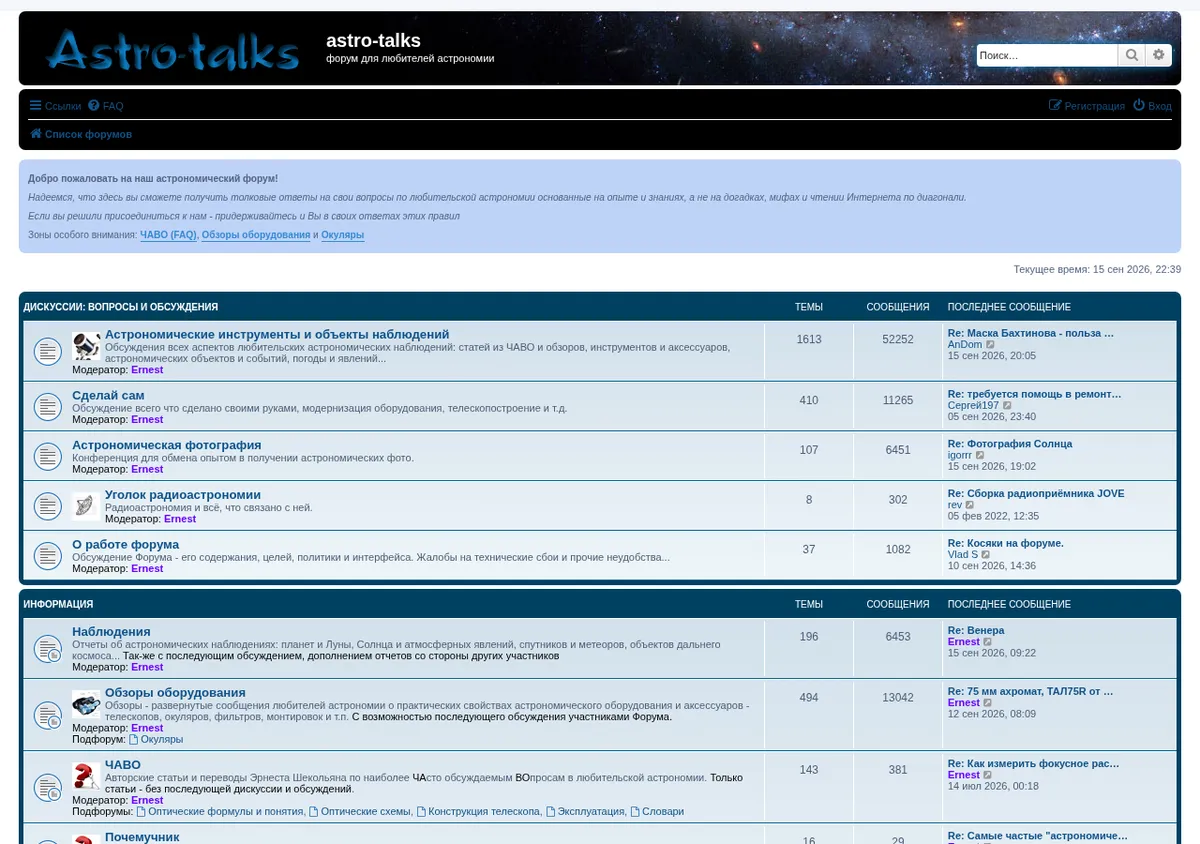Click the home icon near Список форумов

[x=35, y=134]
